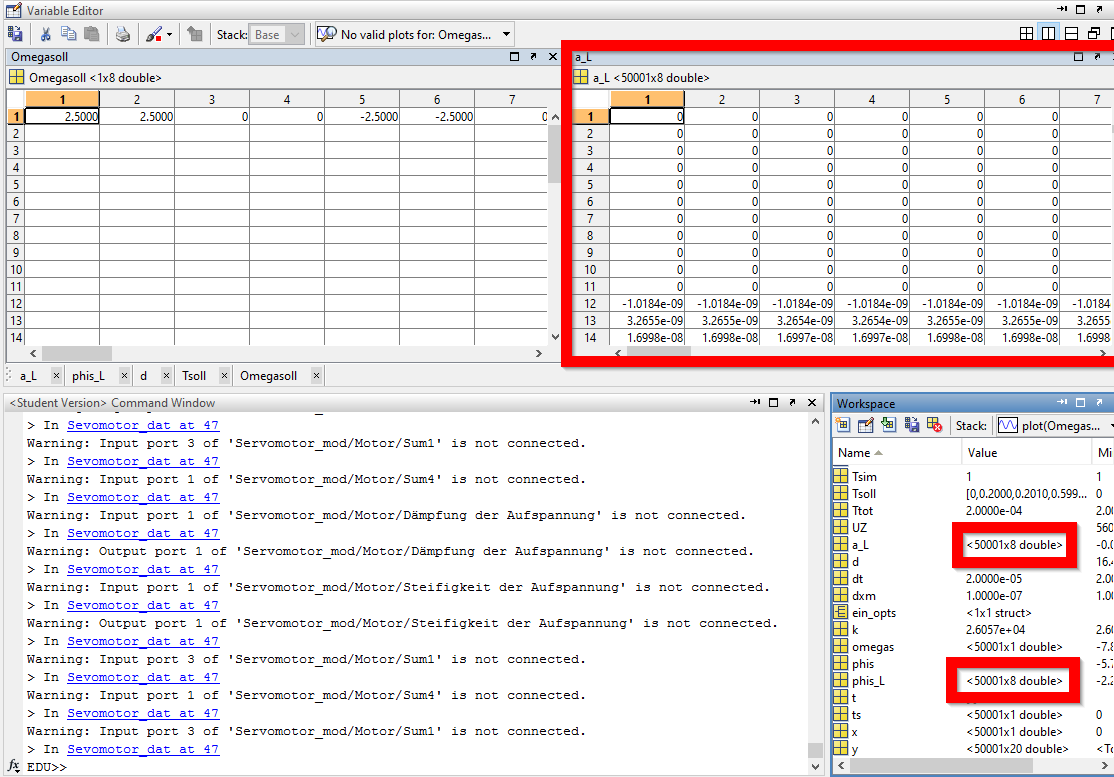
Task: Toggle the tile-all grid layout button
Action: pyautogui.click(x=1026, y=34)
